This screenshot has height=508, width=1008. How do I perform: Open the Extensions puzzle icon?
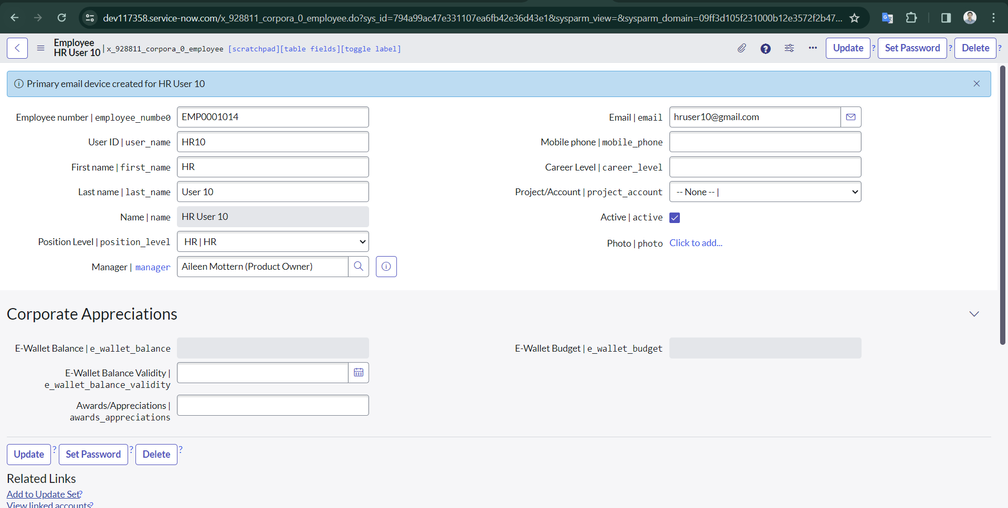911,18
